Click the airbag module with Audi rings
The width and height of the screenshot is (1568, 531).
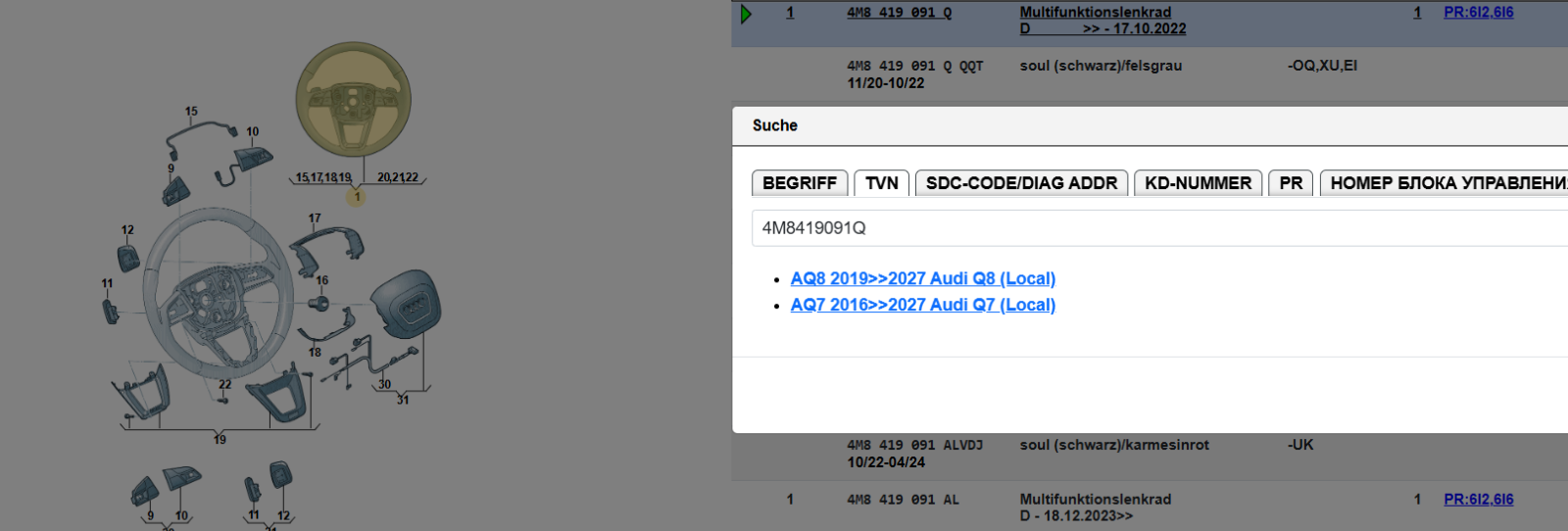(x=408, y=306)
